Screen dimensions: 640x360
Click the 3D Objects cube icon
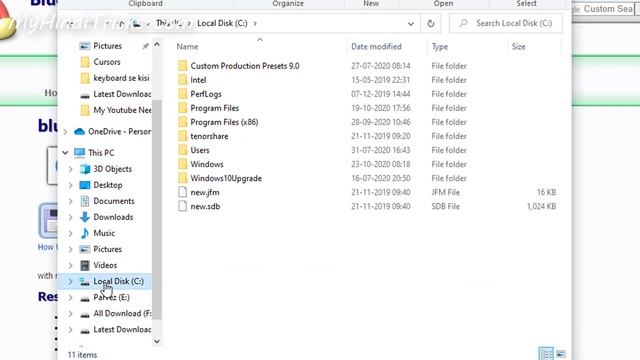click(x=85, y=169)
